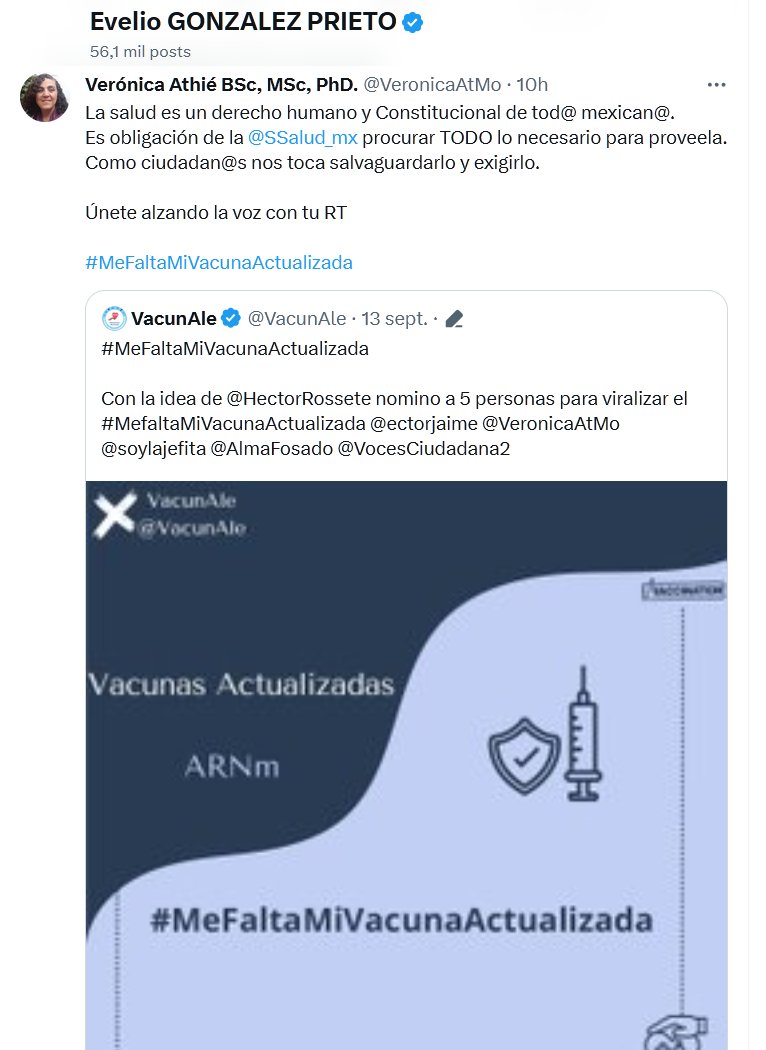Click the X logo in the image

114,515
